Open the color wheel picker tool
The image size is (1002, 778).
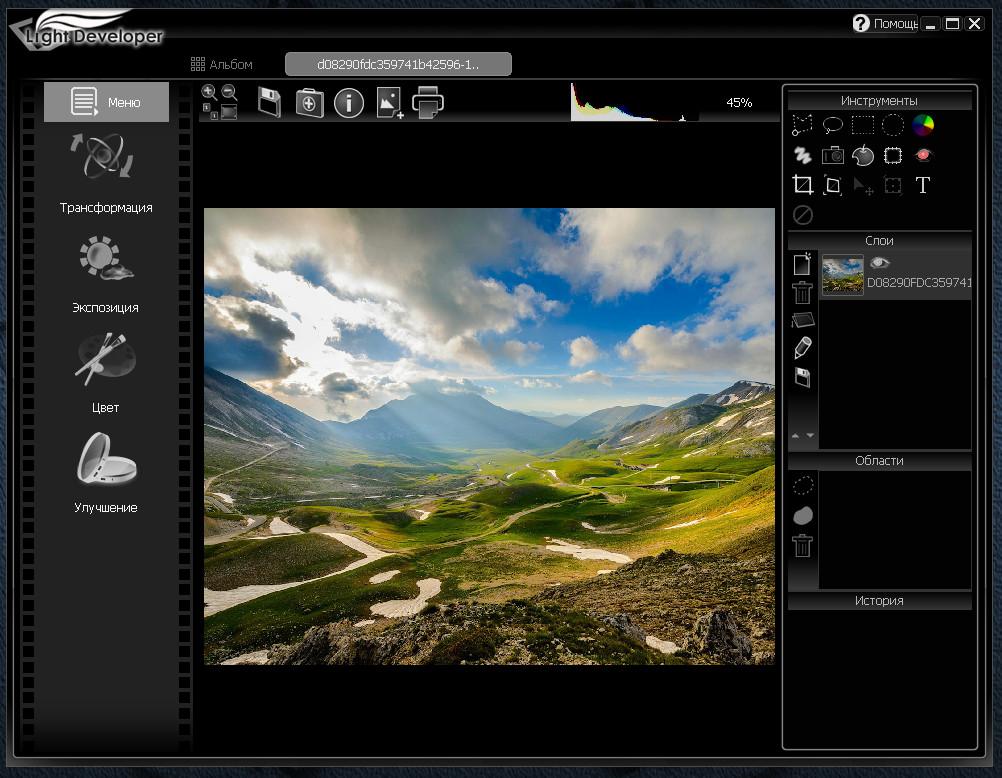923,125
